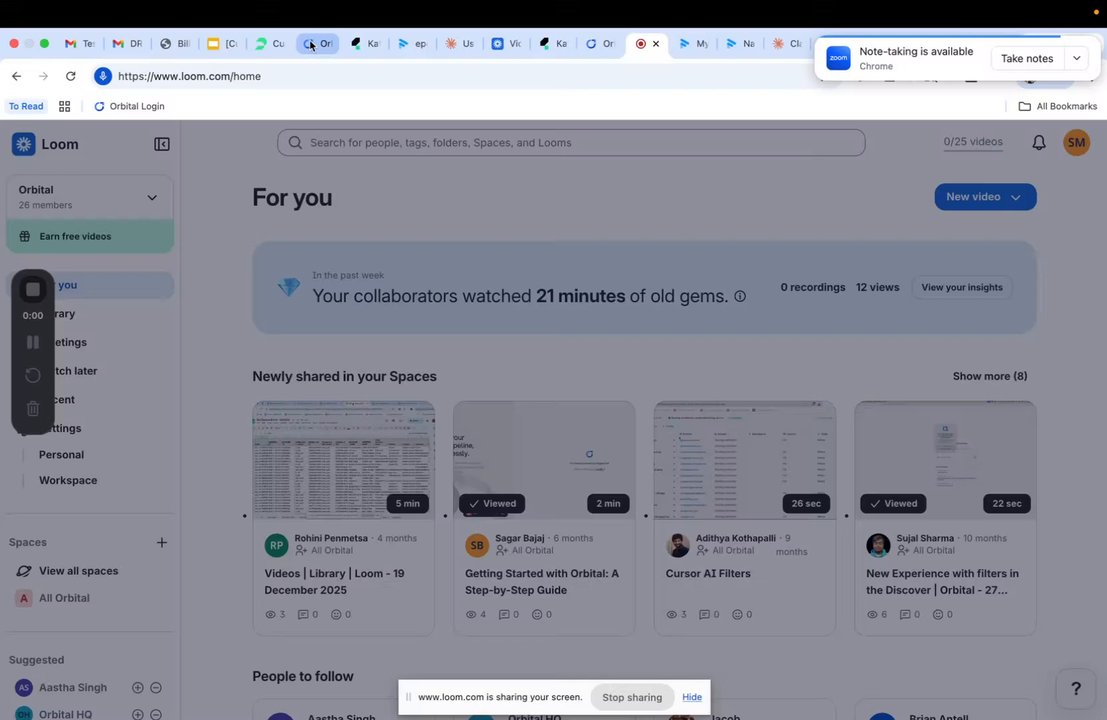Click Adithya Kothapalli author name
Screen dimensions: 1107x720
pyautogui.click(x=736, y=538)
